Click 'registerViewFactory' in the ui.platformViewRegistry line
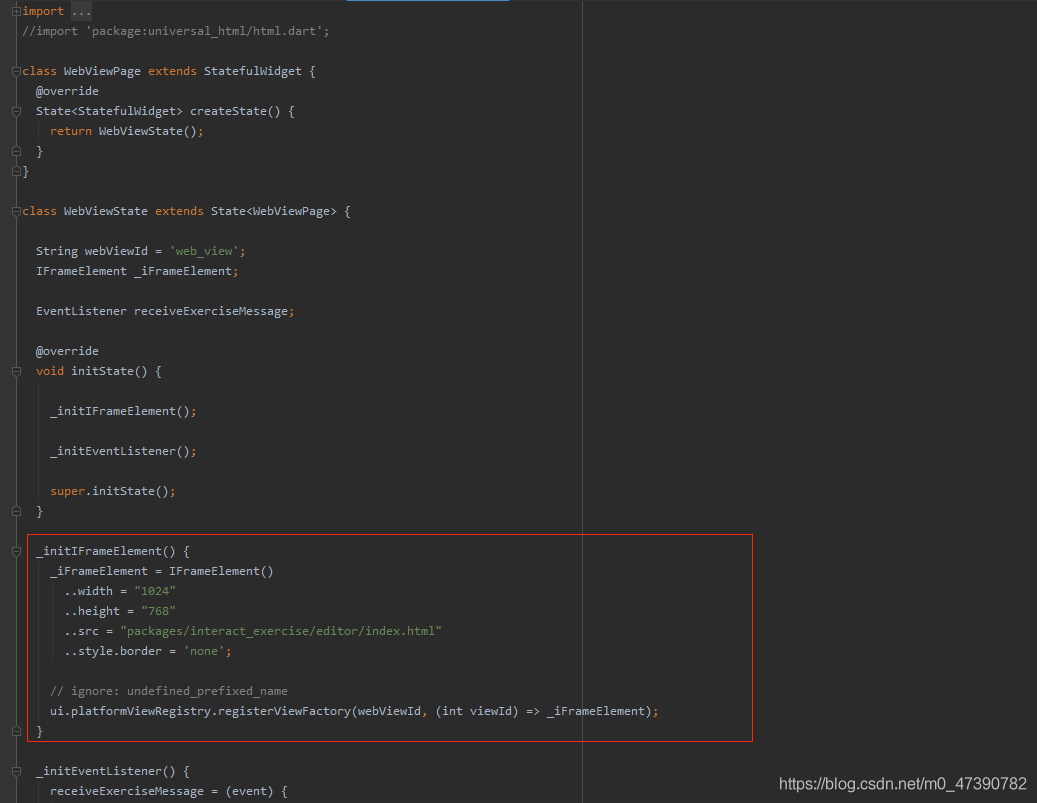The width and height of the screenshot is (1037, 803). point(284,711)
